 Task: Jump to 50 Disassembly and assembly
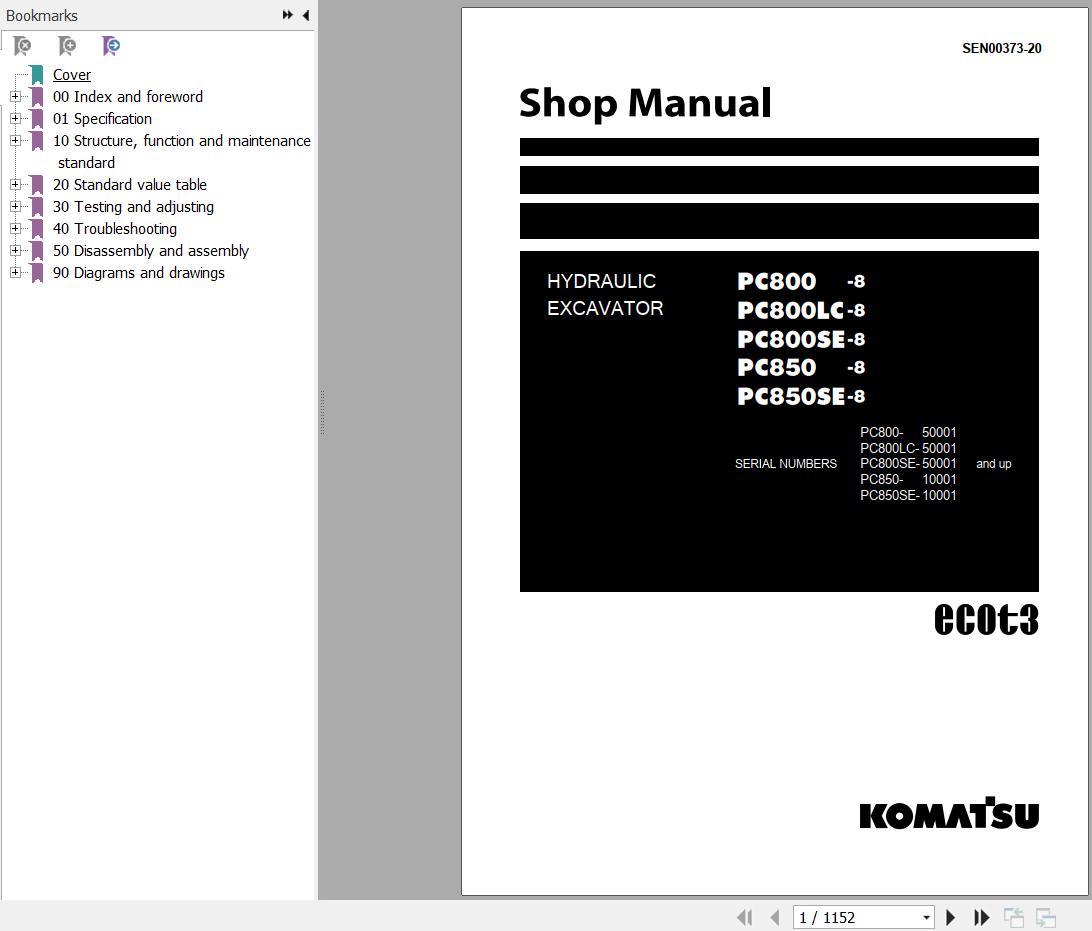click(x=151, y=251)
